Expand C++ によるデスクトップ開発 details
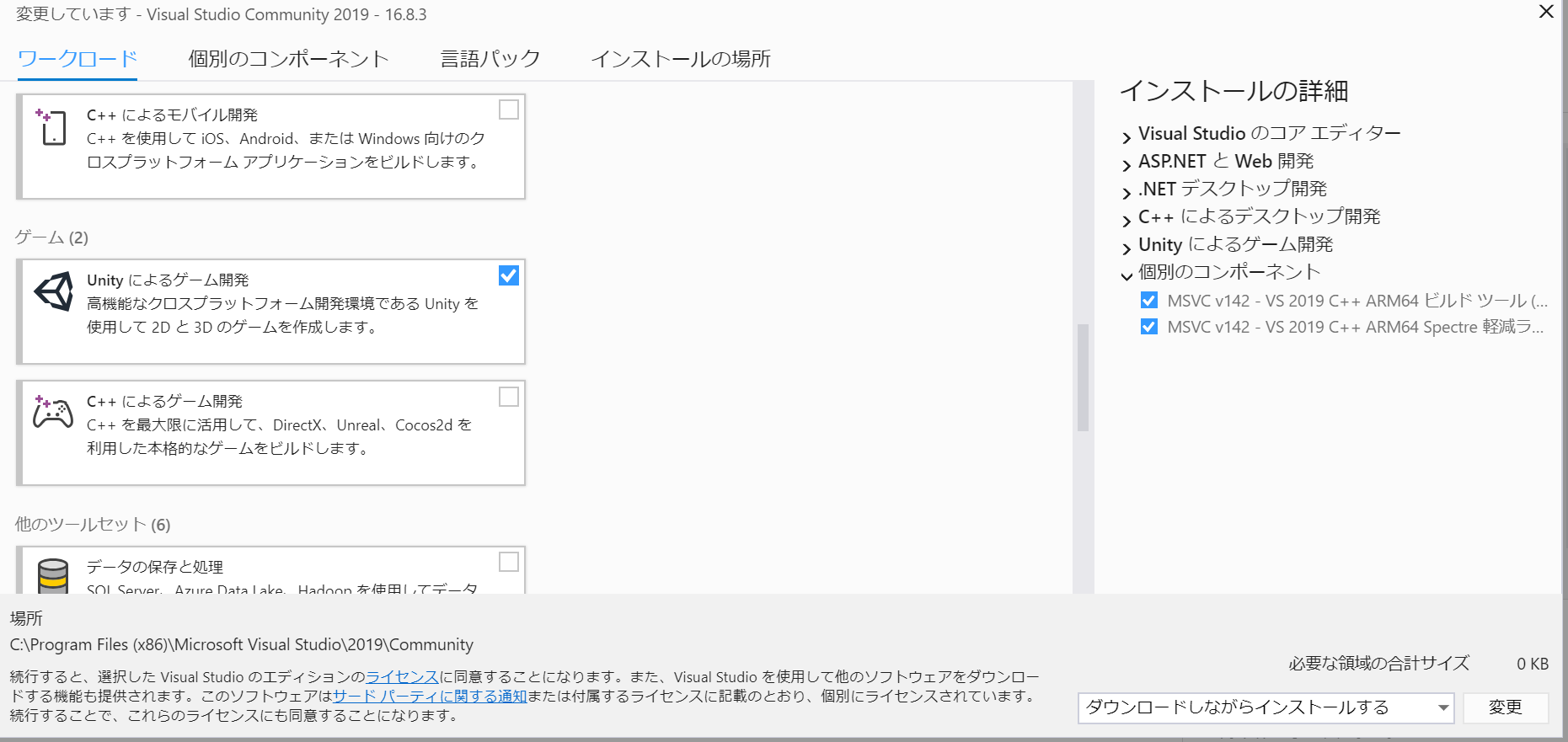This screenshot has height=742, width=1568. pos(1126,220)
